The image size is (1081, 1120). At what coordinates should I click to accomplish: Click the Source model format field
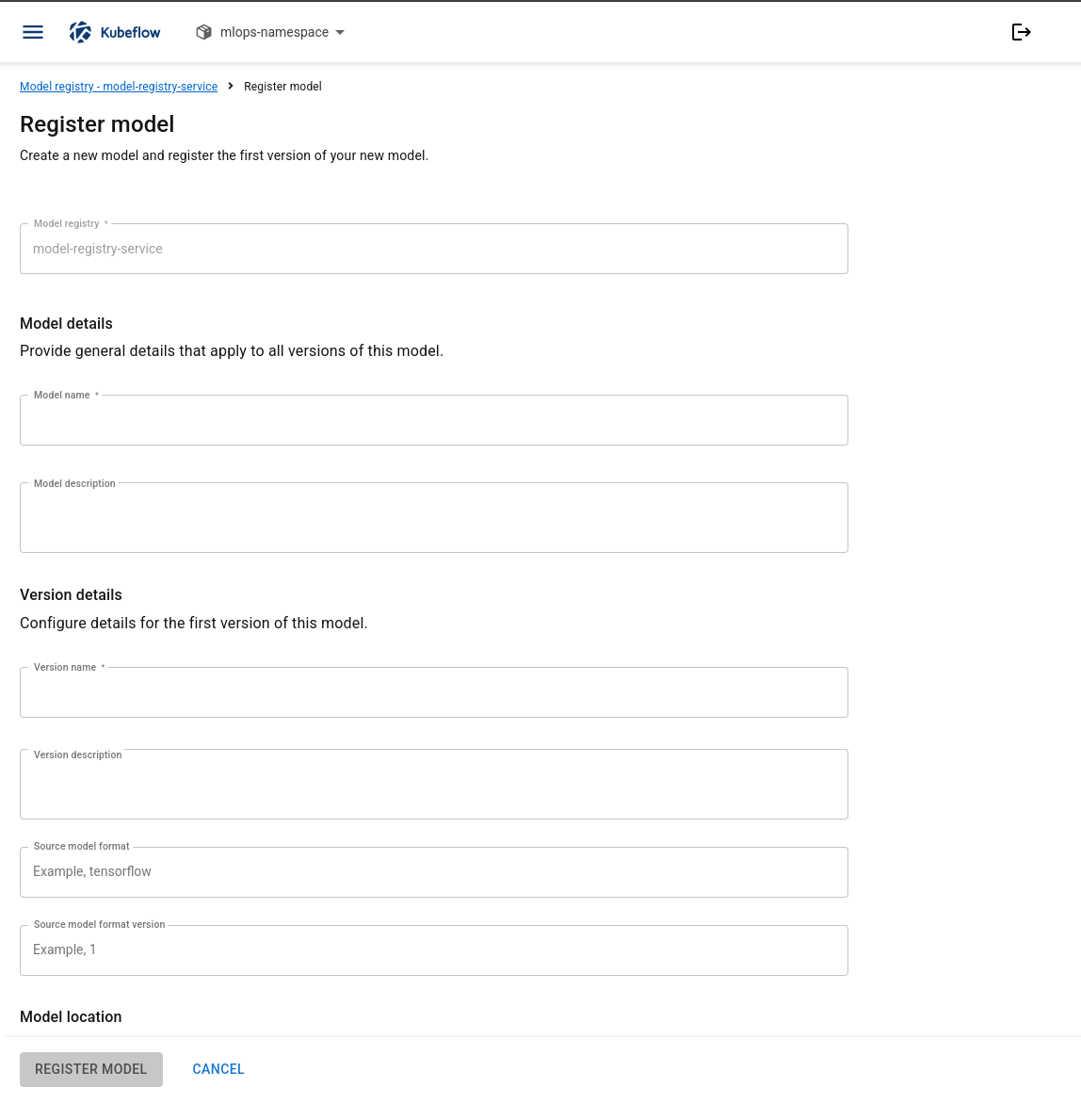[x=434, y=872]
